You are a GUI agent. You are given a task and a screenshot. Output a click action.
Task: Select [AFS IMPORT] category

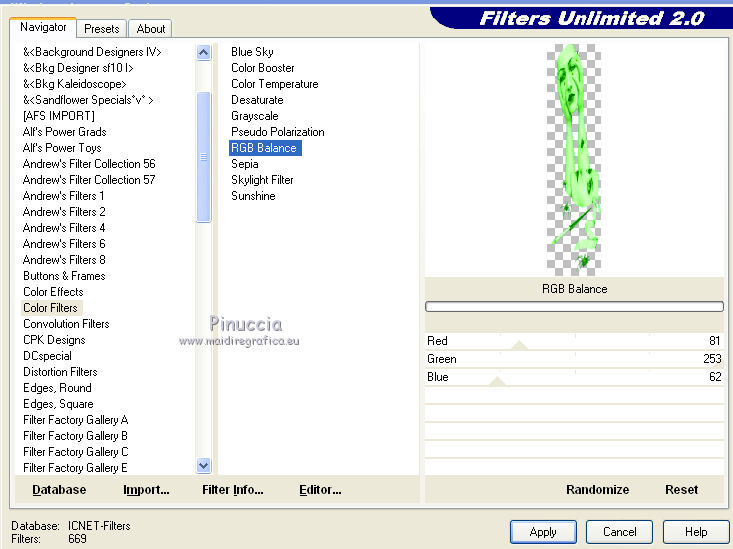tap(58, 116)
